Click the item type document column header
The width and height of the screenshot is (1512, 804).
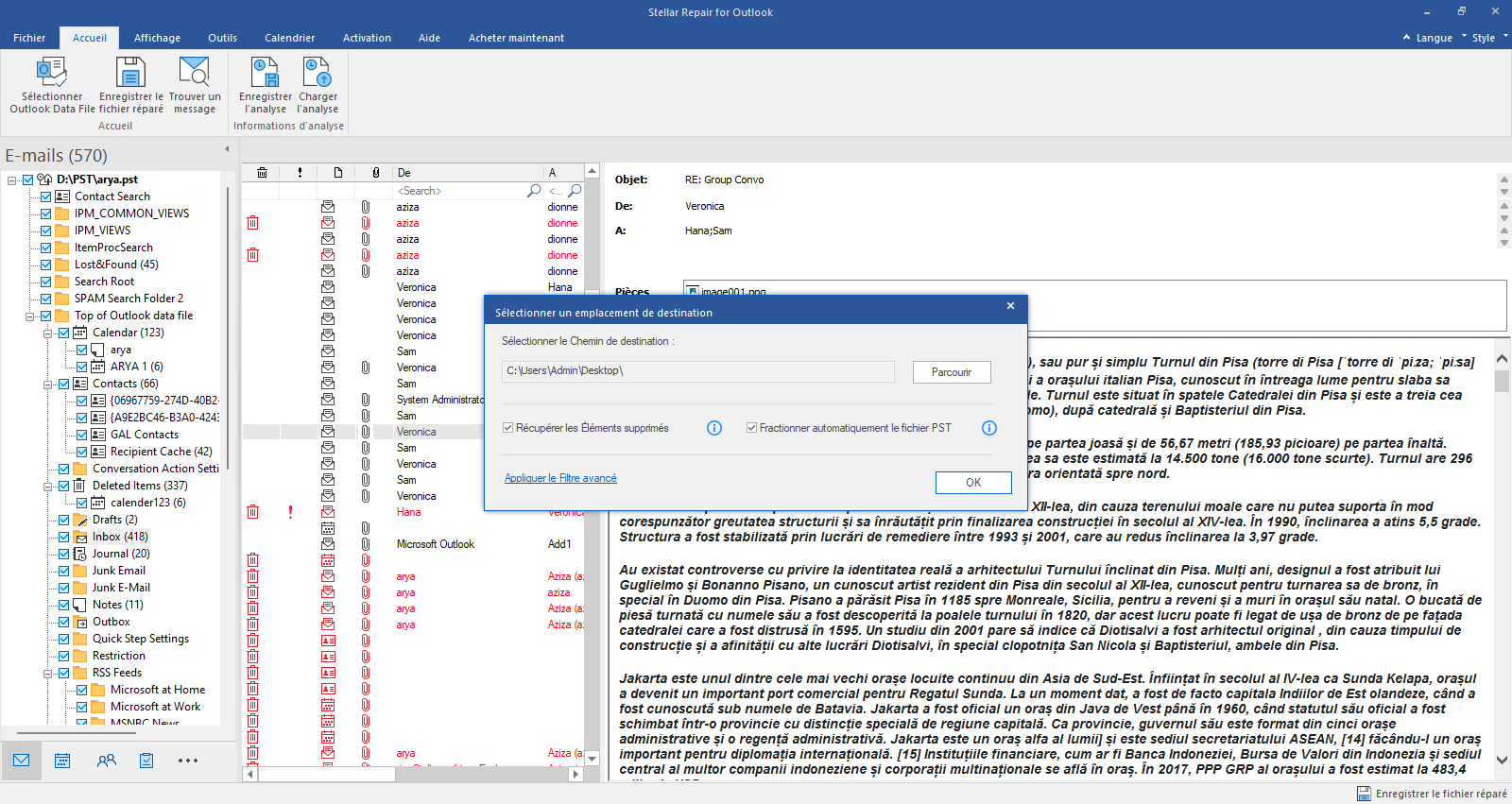[x=337, y=173]
